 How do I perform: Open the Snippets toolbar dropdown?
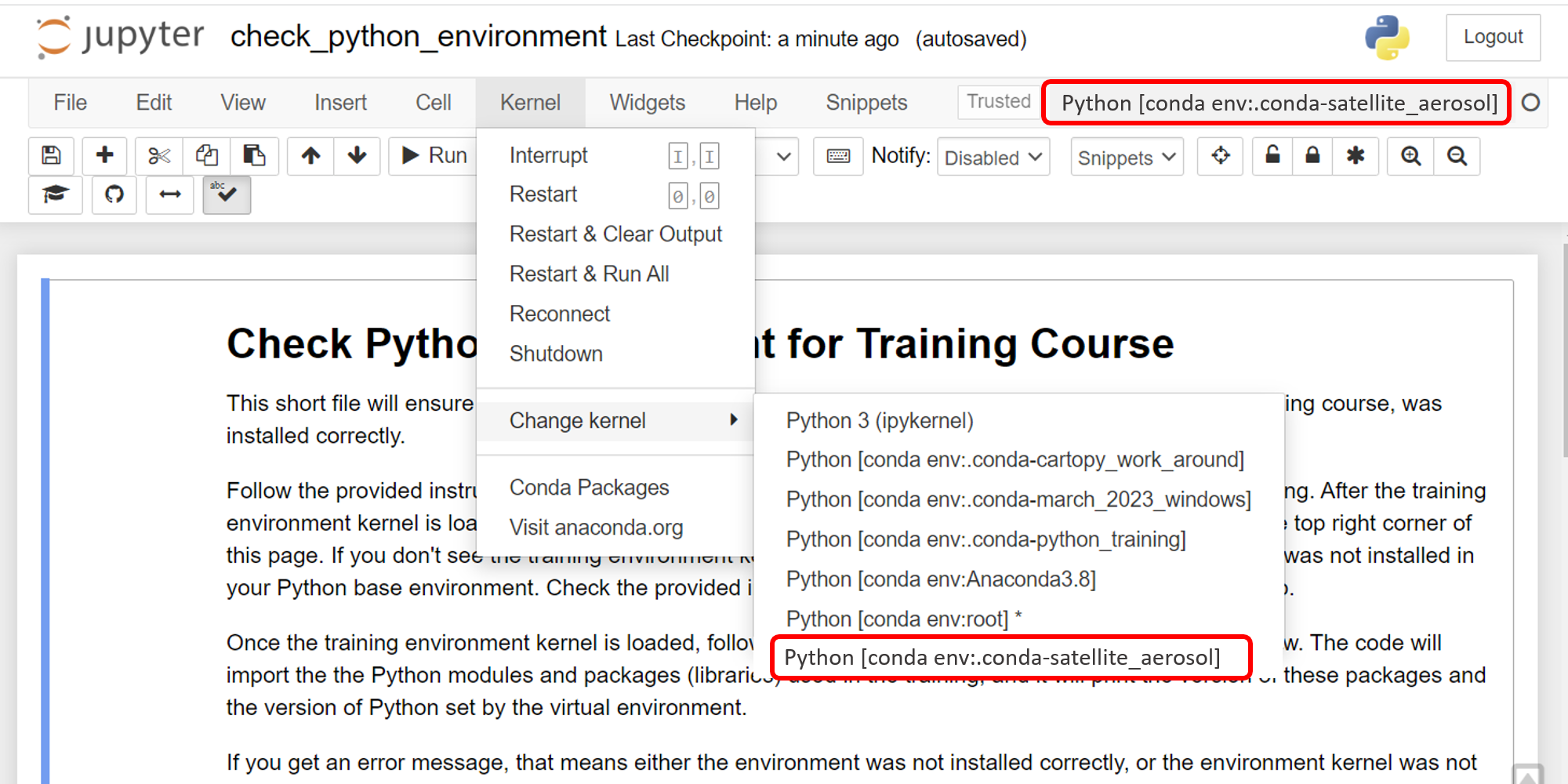pos(1127,158)
